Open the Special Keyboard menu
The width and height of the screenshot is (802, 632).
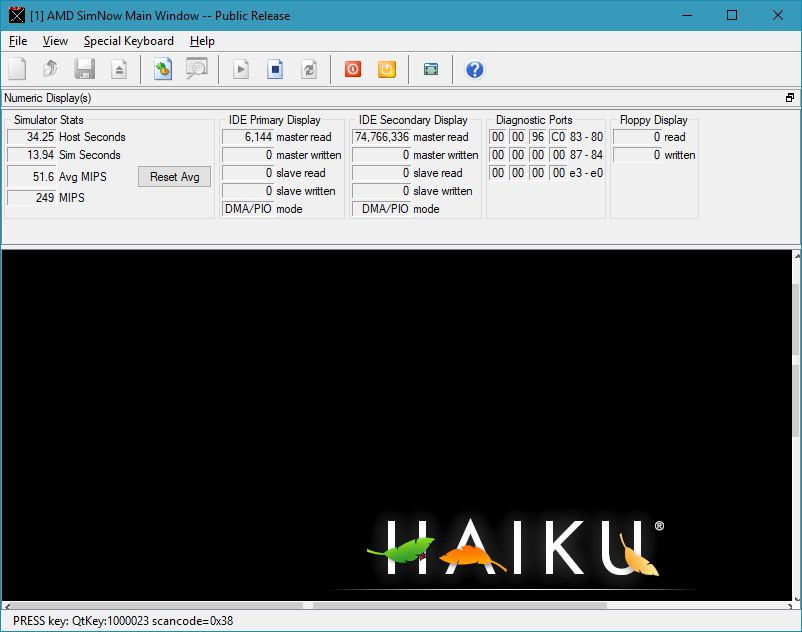point(128,41)
